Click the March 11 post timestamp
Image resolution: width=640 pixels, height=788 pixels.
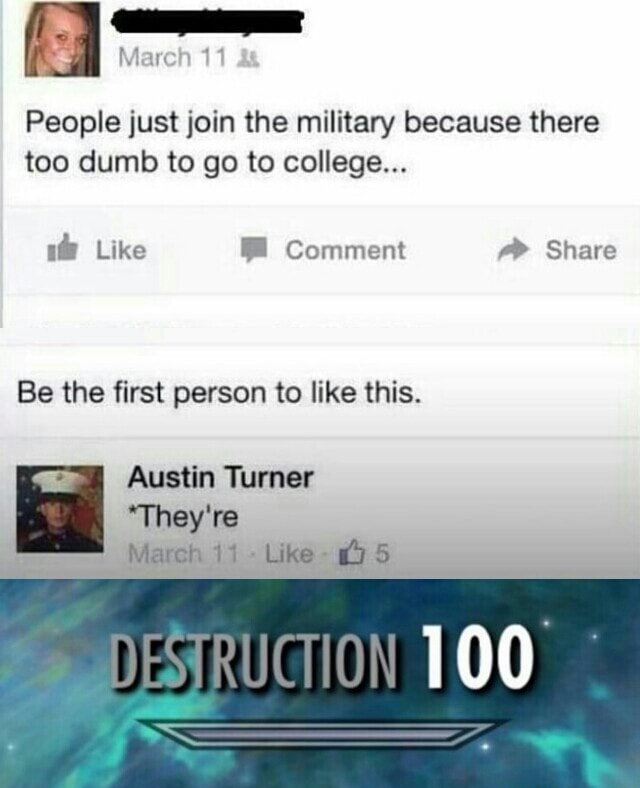(x=172, y=57)
